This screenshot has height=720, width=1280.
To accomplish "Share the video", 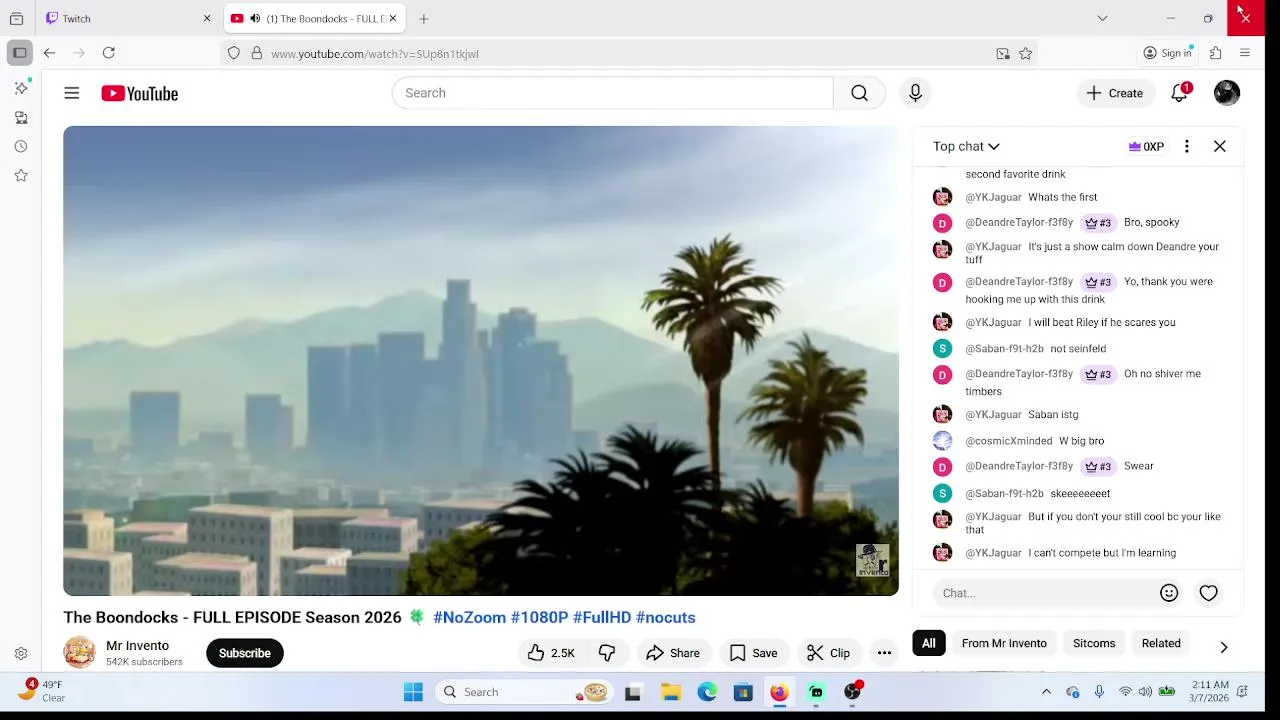I will click(673, 653).
